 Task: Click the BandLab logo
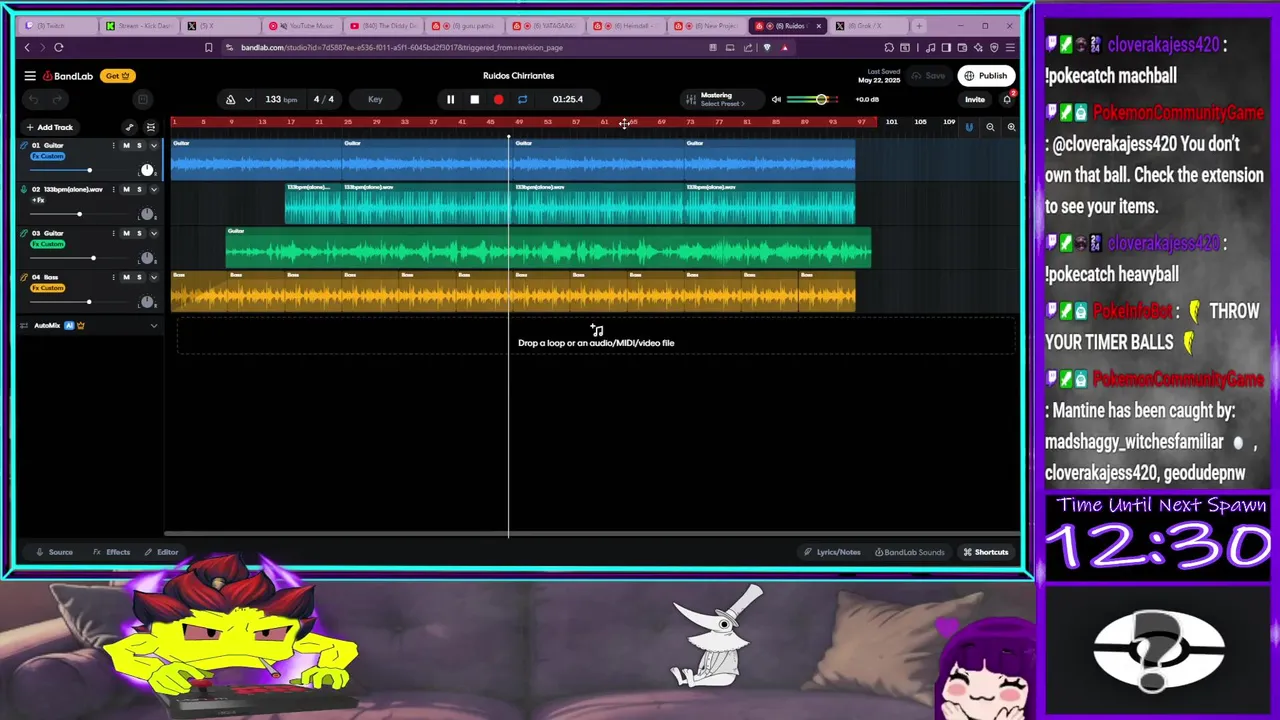[x=68, y=76]
